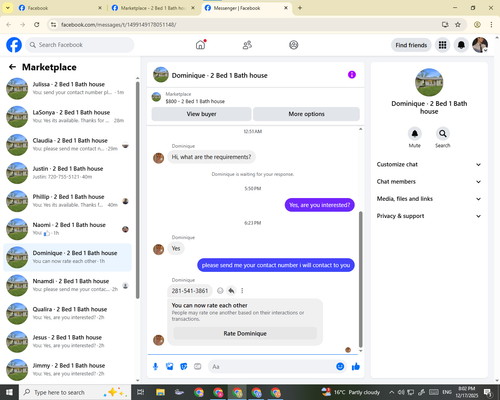Open Windows Start menu

pyautogui.click(x=9, y=392)
